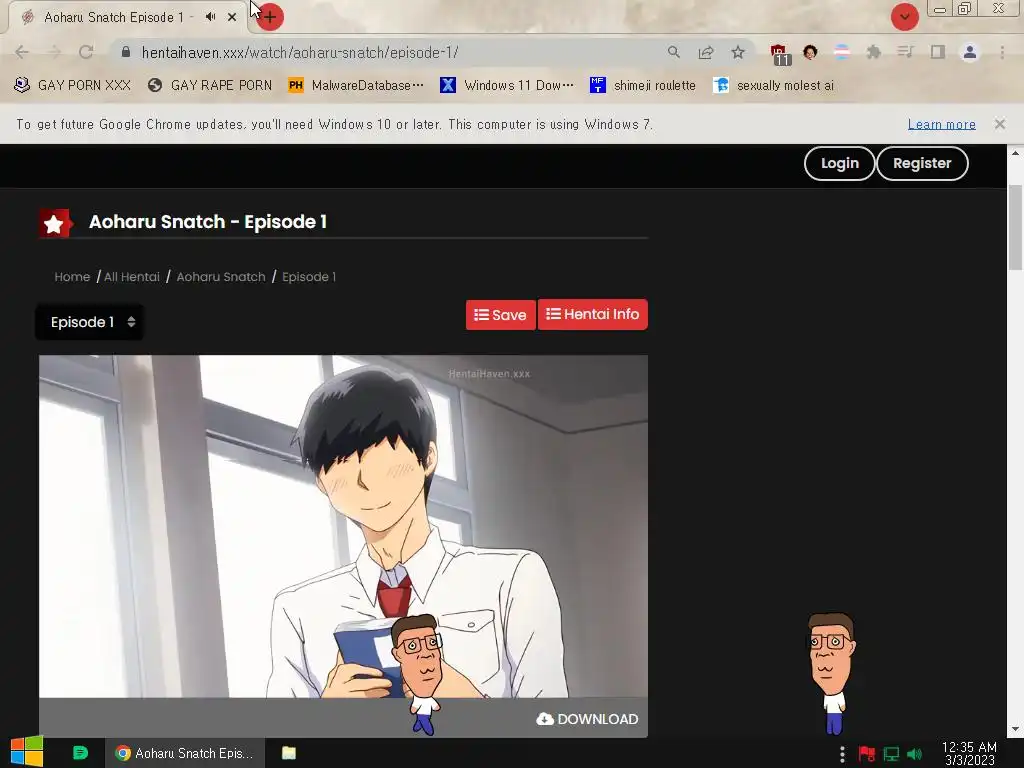Click the Register button
This screenshot has width=1024, height=768.
[921, 163]
